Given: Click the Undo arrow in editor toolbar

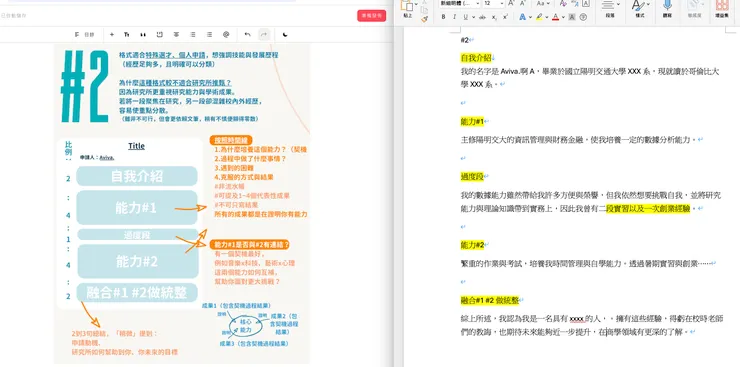Looking at the screenshot, I should pos(247,34).
